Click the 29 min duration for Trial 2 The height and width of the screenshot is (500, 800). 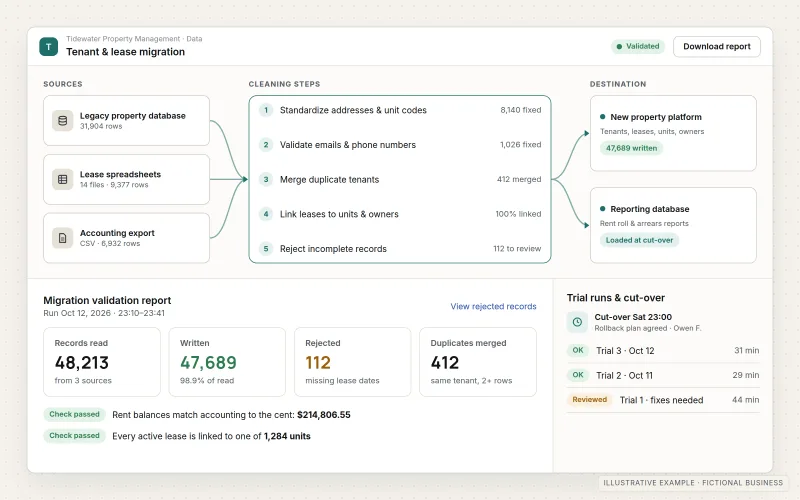coord(746,375)
